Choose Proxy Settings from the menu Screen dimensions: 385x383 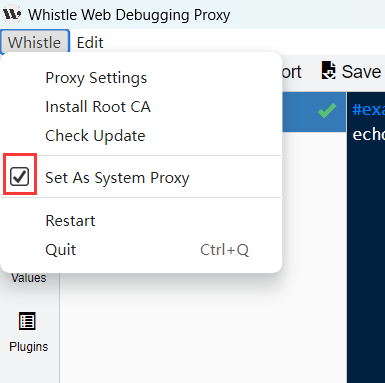(96, 78)
